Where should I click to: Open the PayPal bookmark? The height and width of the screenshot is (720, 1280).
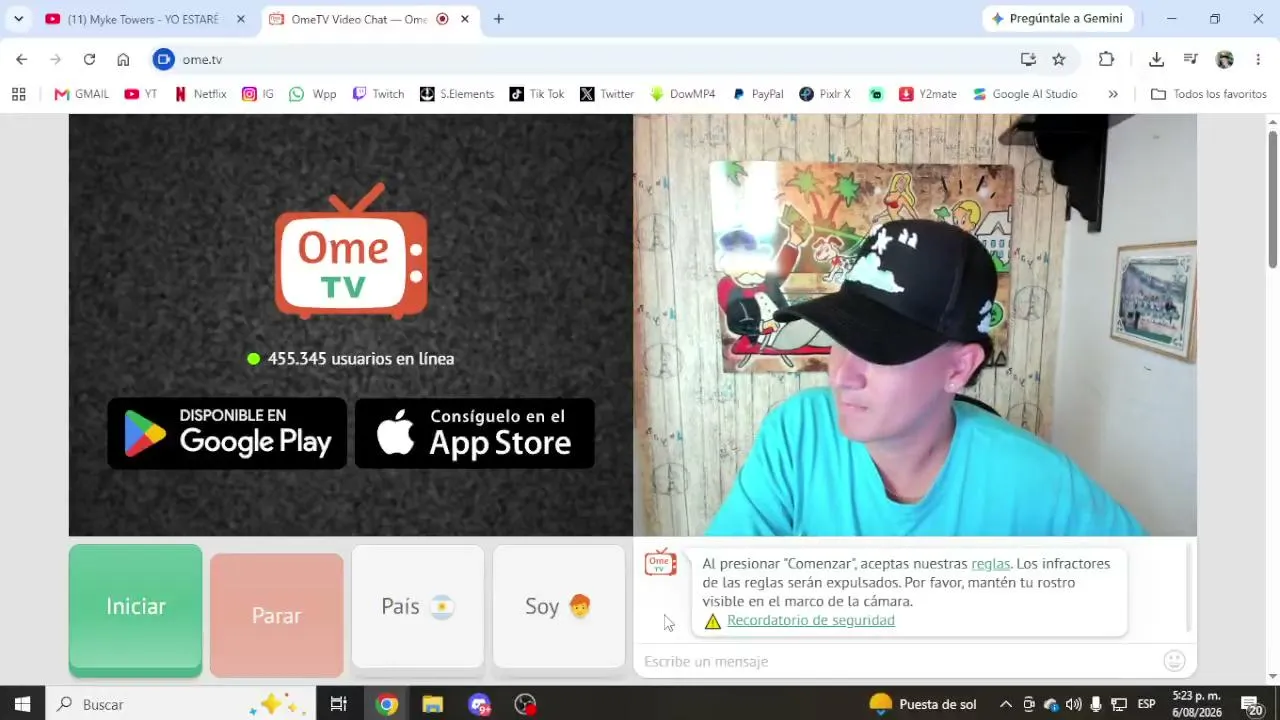(x=758, y=94)
